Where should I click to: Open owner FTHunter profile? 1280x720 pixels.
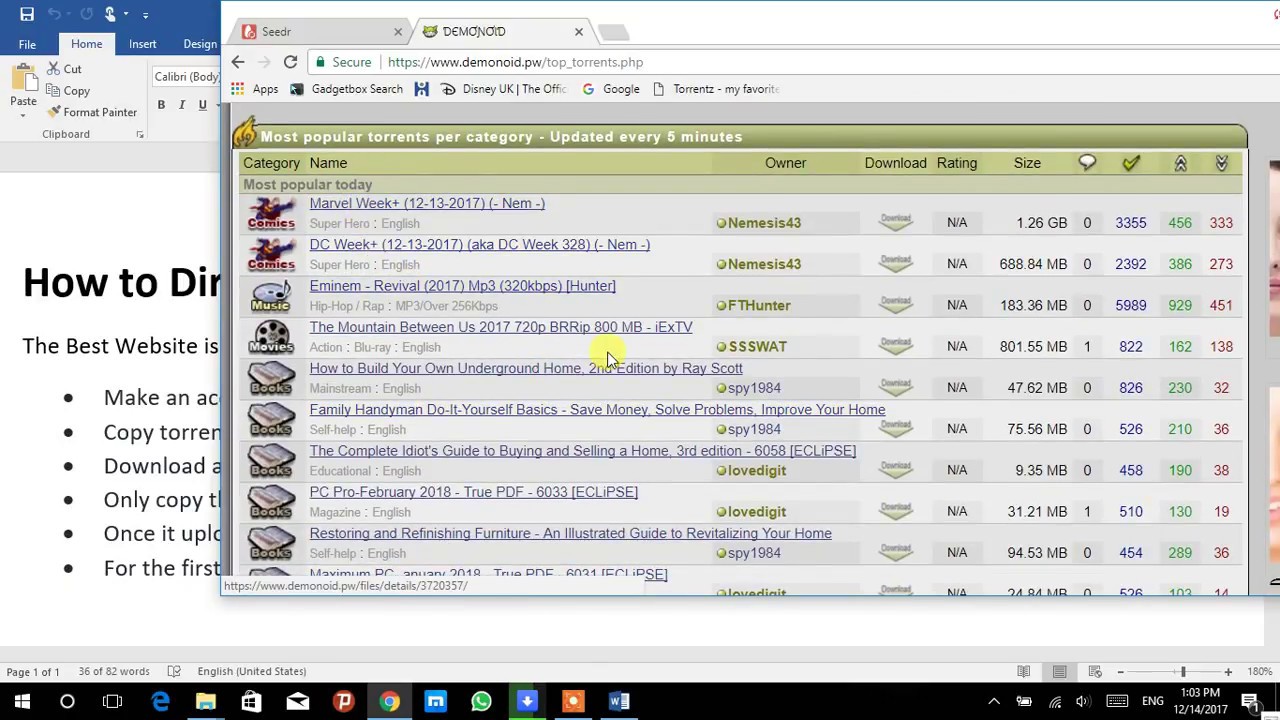(x=759, y=305)
